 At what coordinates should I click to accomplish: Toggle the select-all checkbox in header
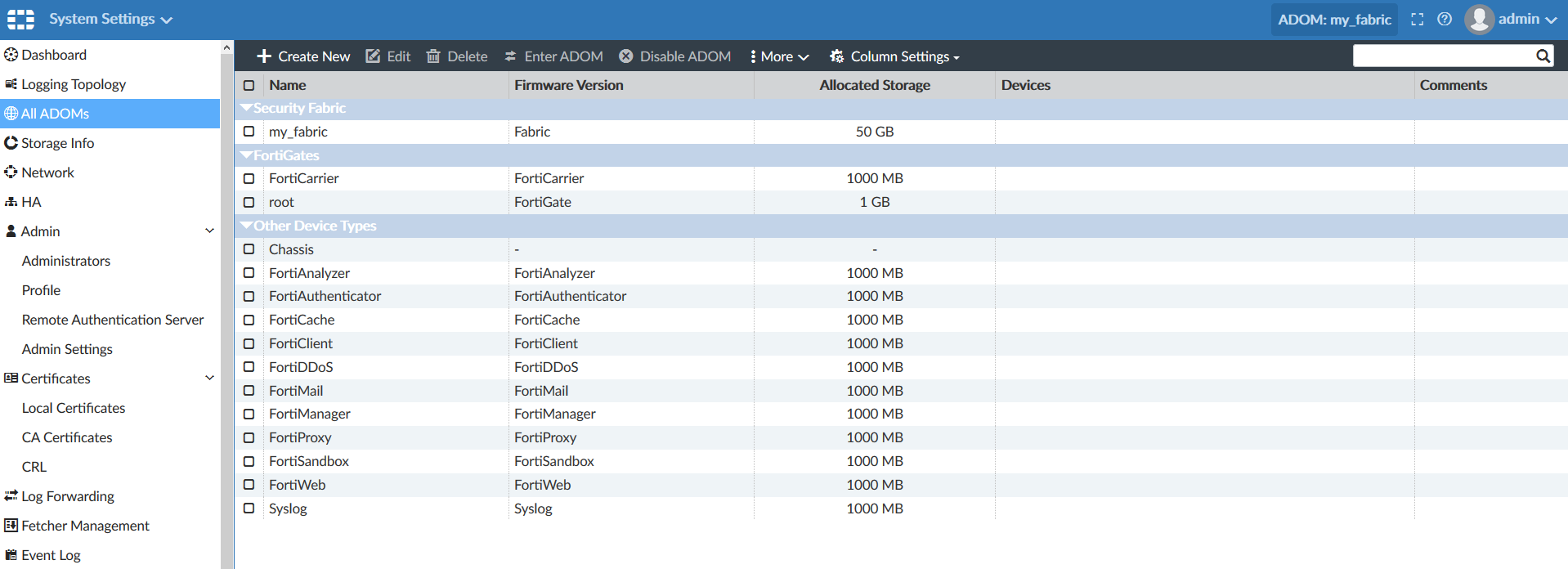coord(249,85)
